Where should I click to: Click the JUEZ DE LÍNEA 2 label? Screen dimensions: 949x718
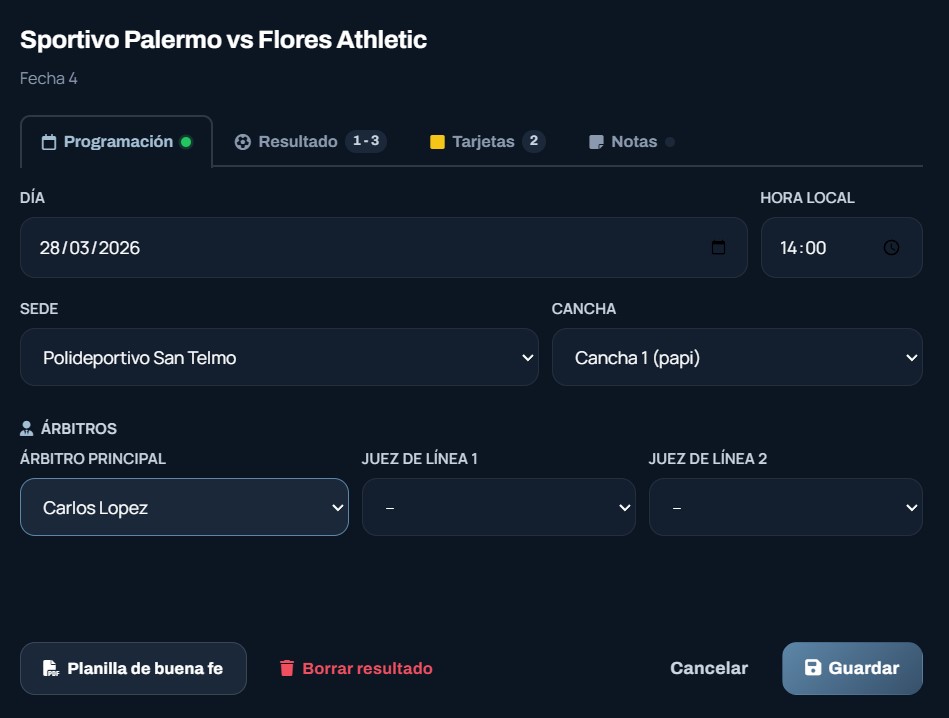tap(708, 458)
